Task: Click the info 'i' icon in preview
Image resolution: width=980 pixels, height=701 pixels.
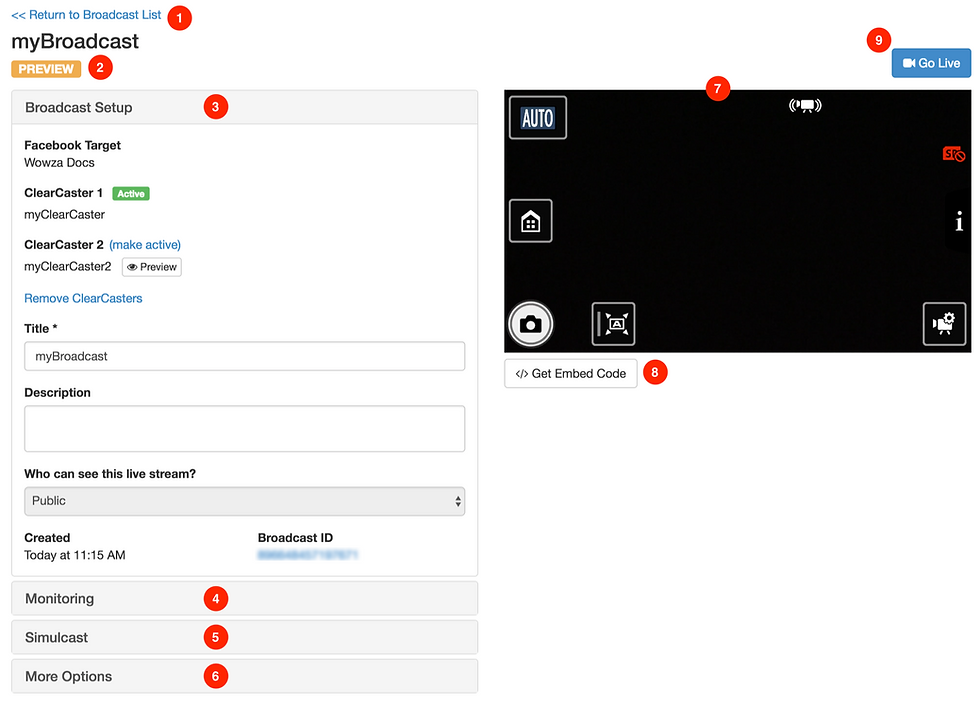Action: coord(959,221)
